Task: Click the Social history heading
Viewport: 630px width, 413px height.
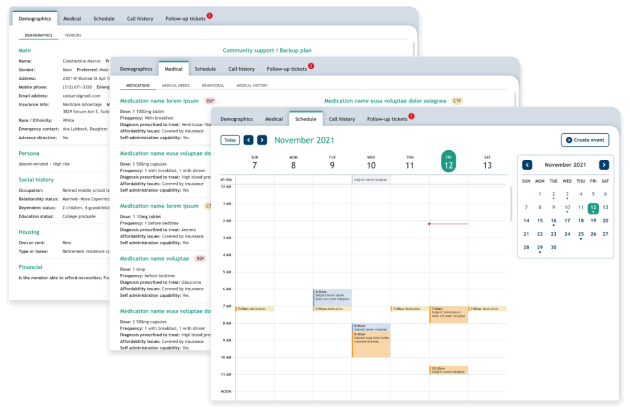Action: [36, 180]
